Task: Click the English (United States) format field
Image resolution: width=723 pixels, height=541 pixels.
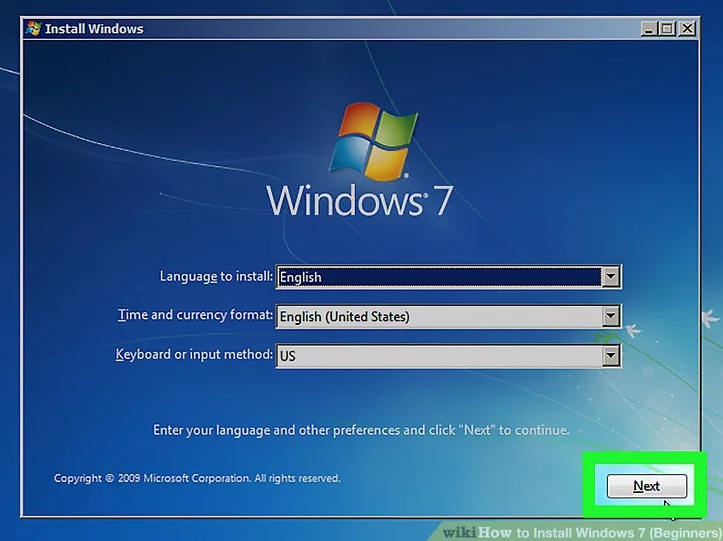Action: (x=438, y=317)
